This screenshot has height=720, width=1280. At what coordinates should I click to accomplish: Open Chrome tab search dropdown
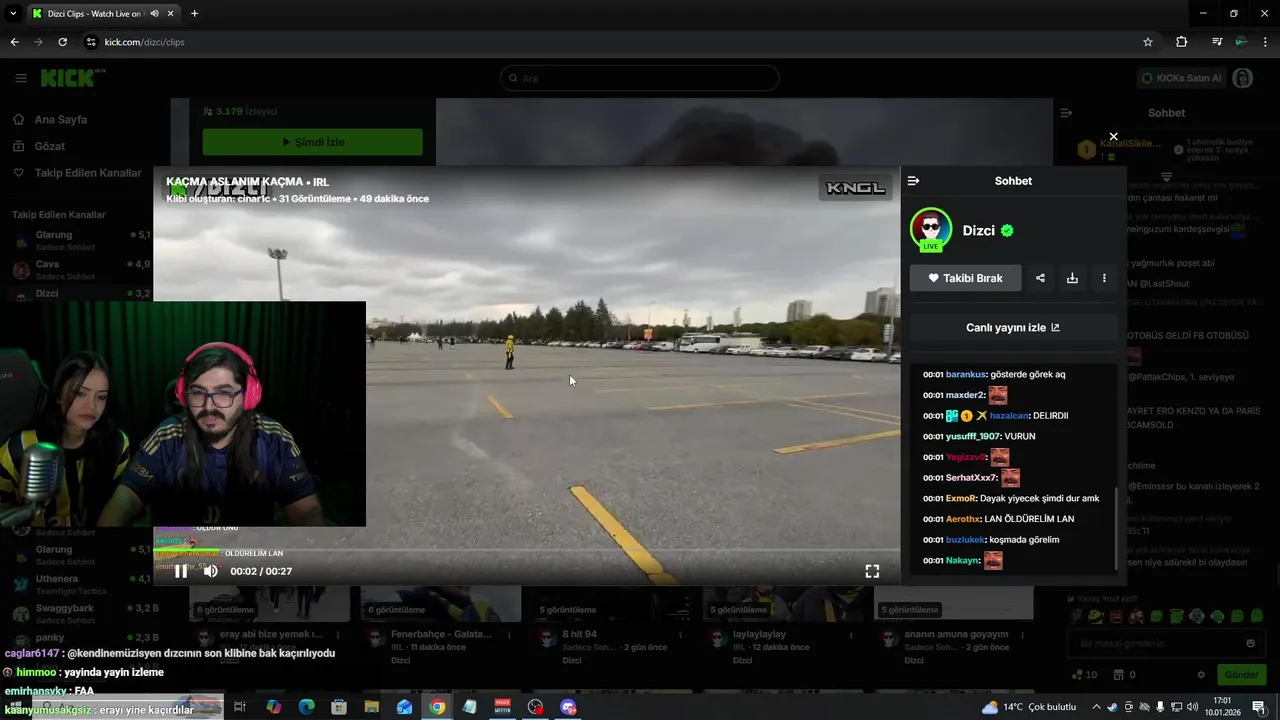(13, 14)
